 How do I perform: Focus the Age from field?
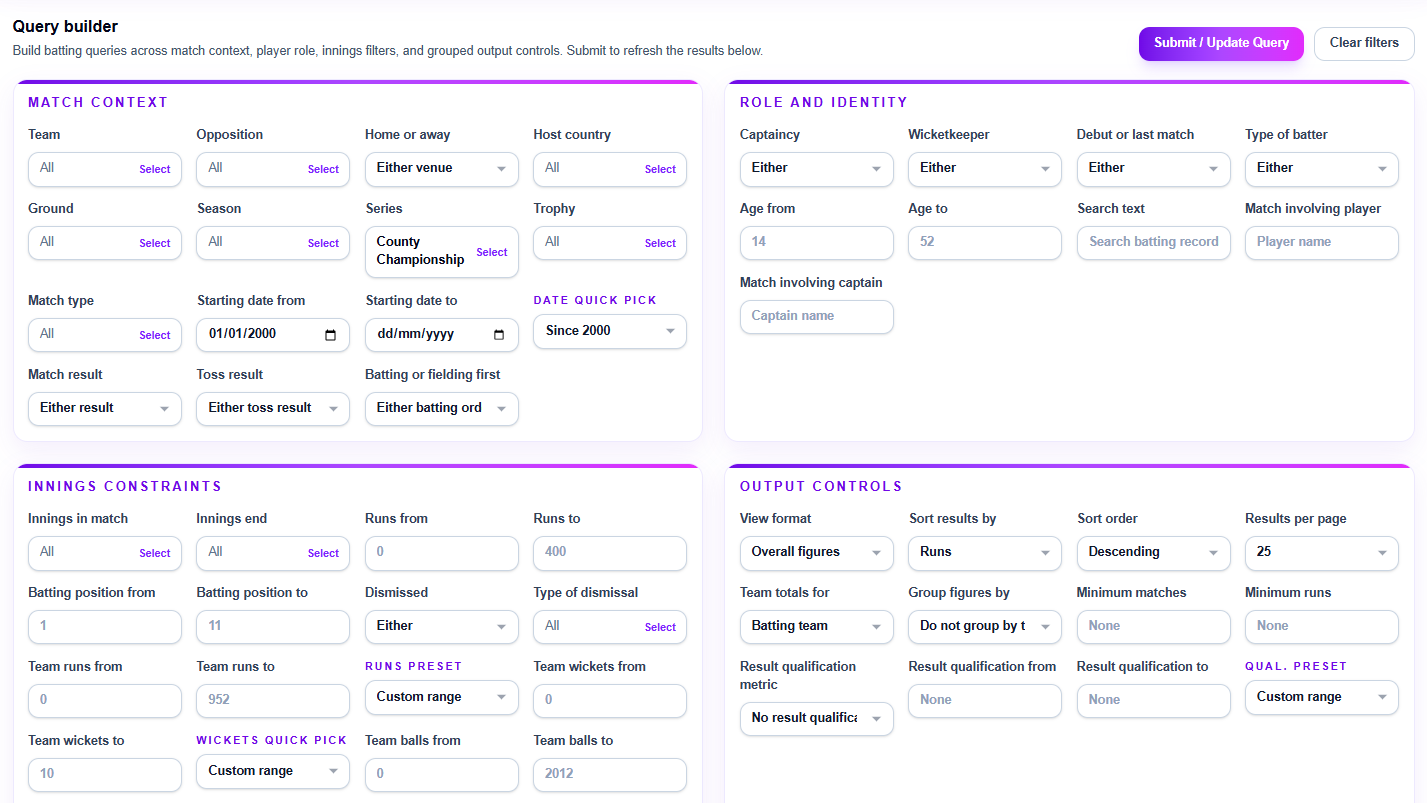(x=817, y=243)
